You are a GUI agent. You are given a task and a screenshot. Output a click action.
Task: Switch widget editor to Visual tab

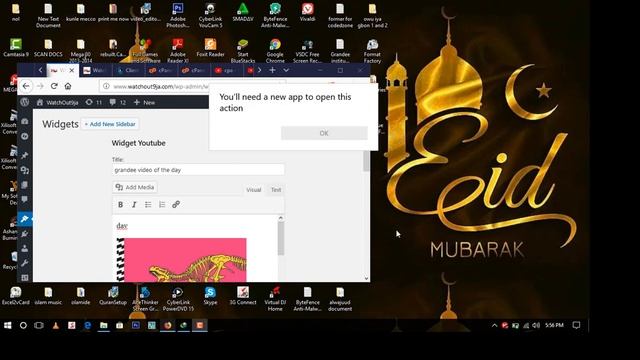coord(253,190)
